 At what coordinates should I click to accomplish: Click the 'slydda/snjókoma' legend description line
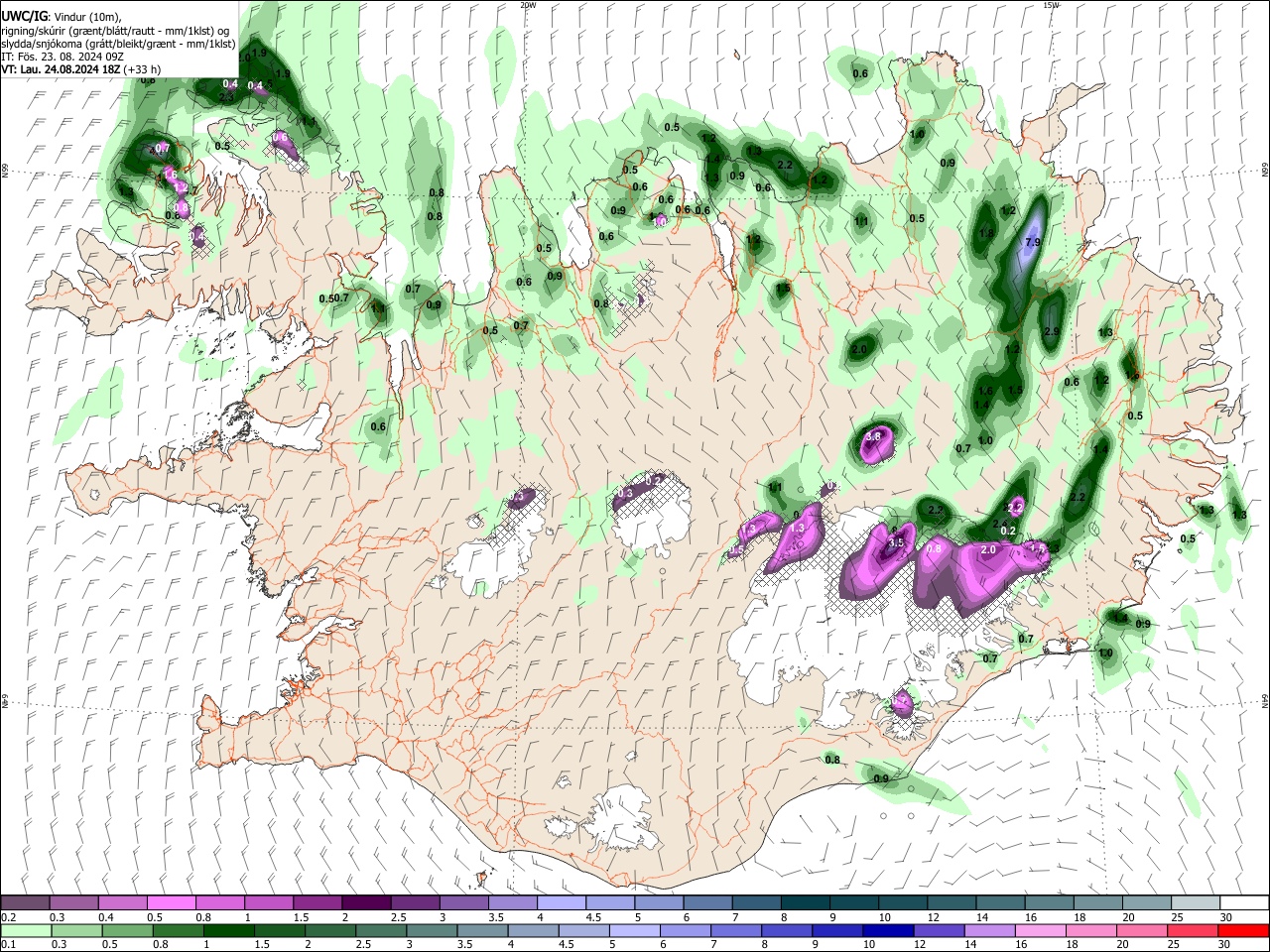click(118, 44)
